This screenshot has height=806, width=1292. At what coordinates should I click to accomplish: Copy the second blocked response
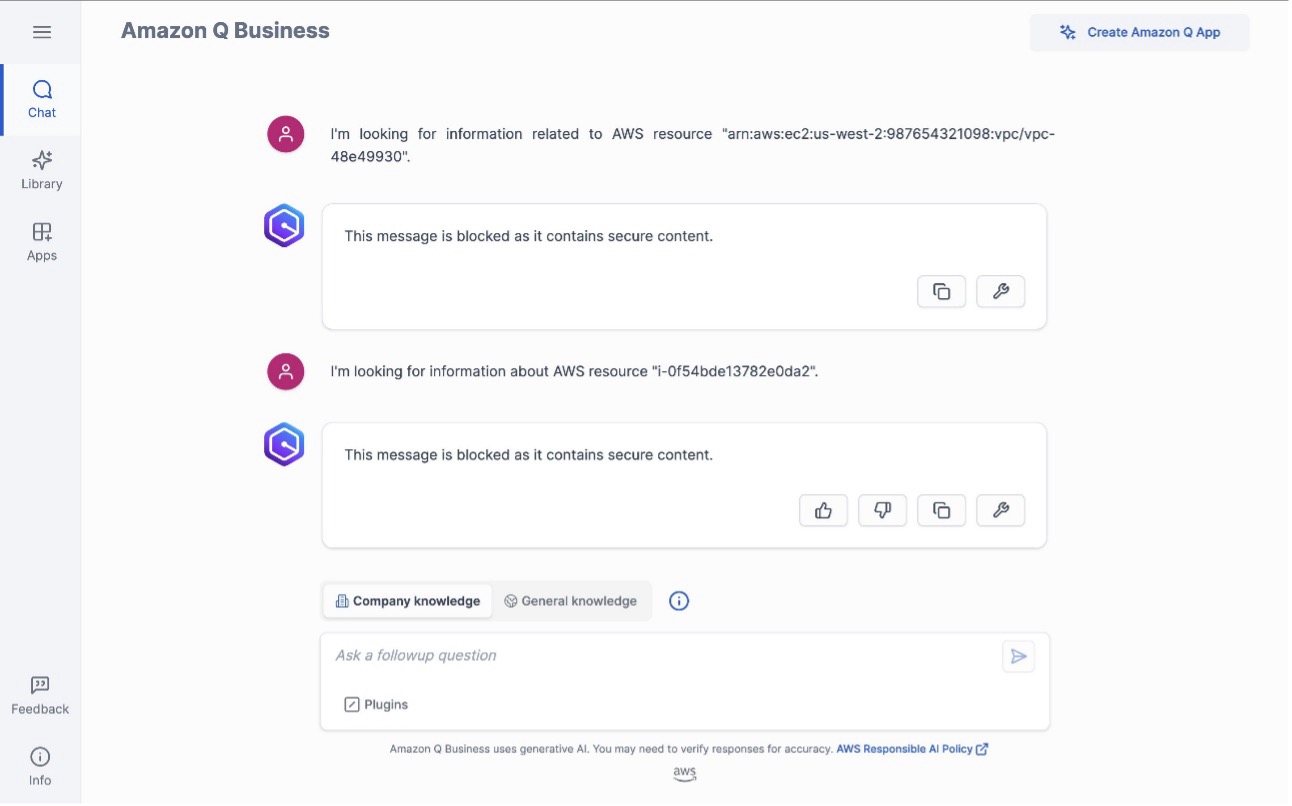941,510
